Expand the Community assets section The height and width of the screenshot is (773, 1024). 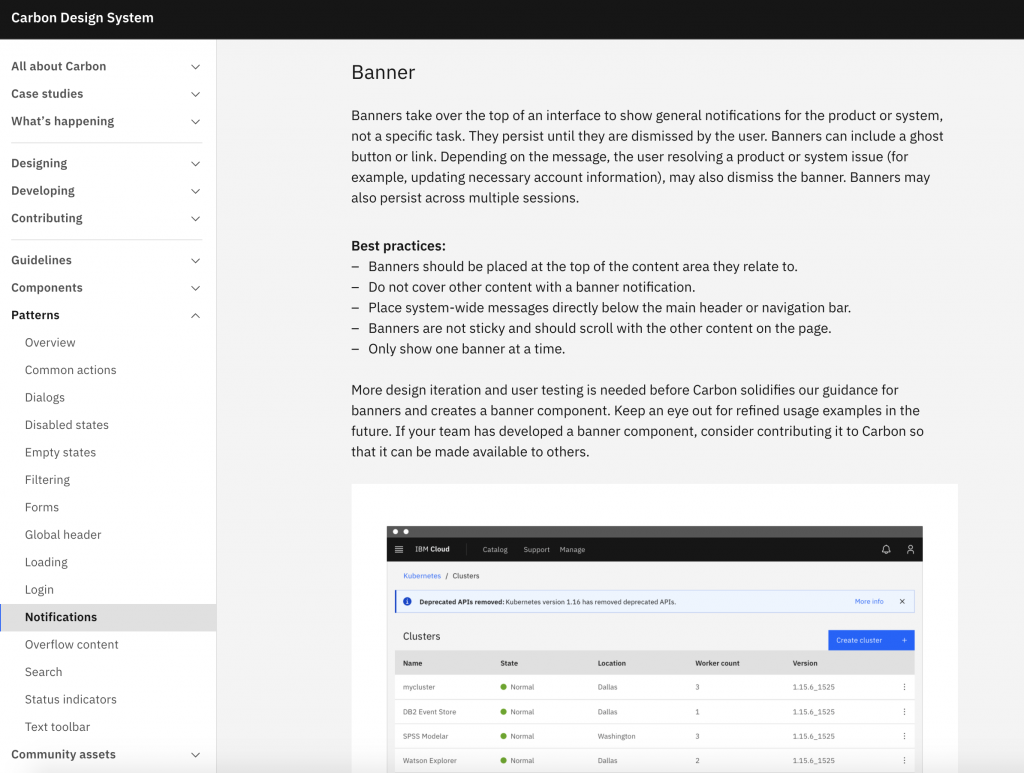point(106,754)
